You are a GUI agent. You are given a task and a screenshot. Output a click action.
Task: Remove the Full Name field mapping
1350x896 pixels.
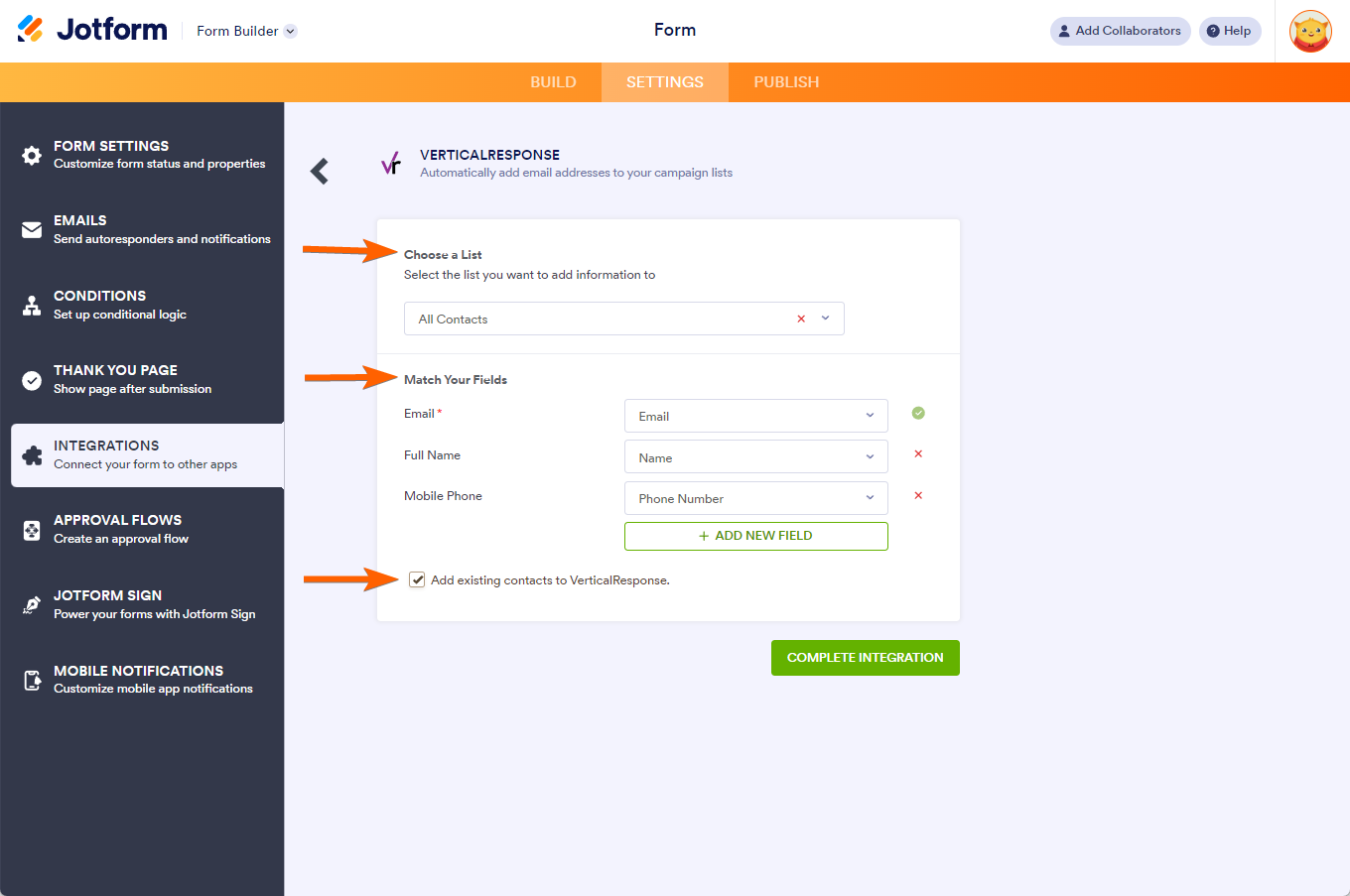918,454
